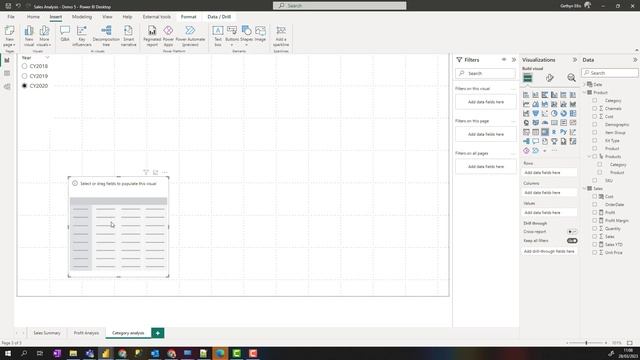Expand the Date table
This screenshot has height=360, width=640.
[584, 84]
